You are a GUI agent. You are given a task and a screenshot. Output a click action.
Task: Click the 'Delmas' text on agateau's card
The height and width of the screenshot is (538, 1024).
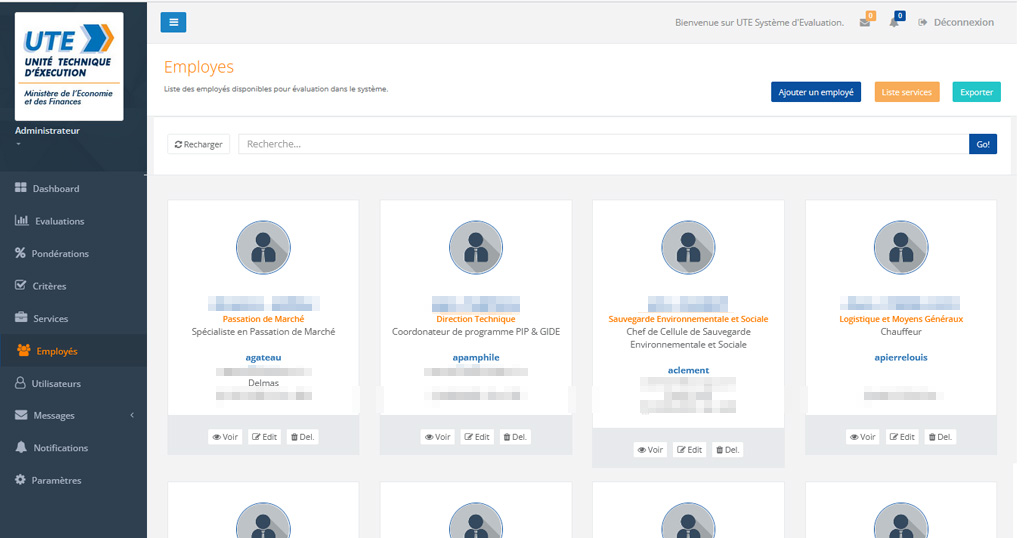[263, 383]
